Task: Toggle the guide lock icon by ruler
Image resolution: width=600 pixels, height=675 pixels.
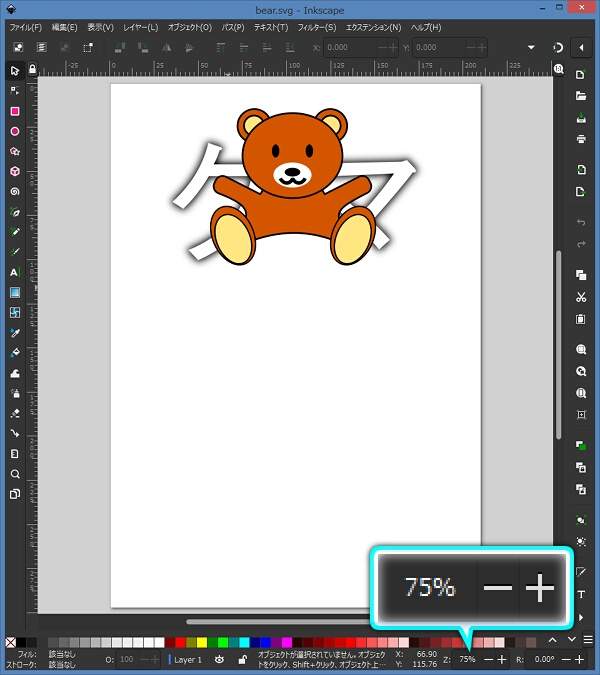Action: pos(32,69)
